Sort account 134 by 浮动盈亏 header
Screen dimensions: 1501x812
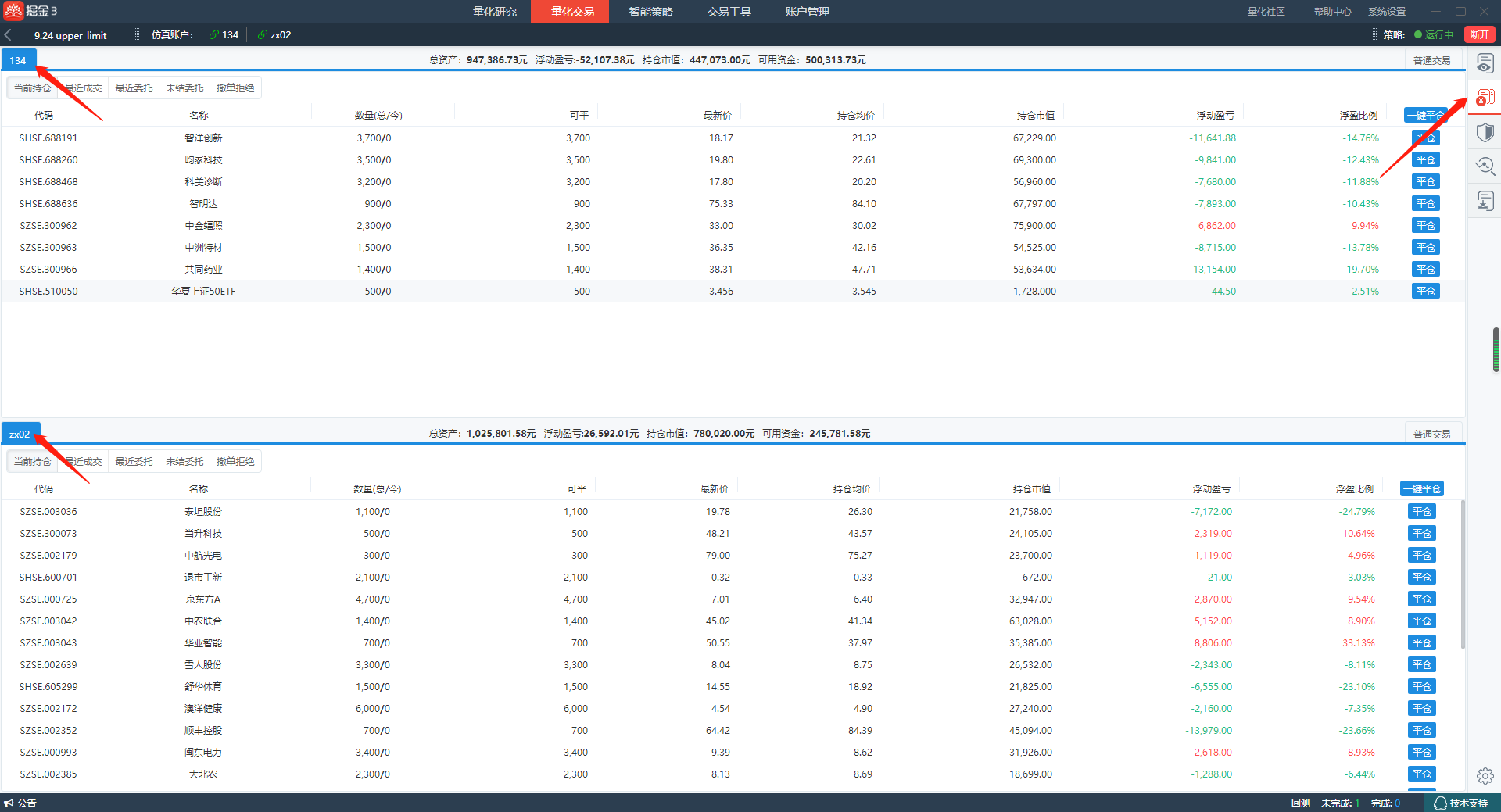point(1215,116)
